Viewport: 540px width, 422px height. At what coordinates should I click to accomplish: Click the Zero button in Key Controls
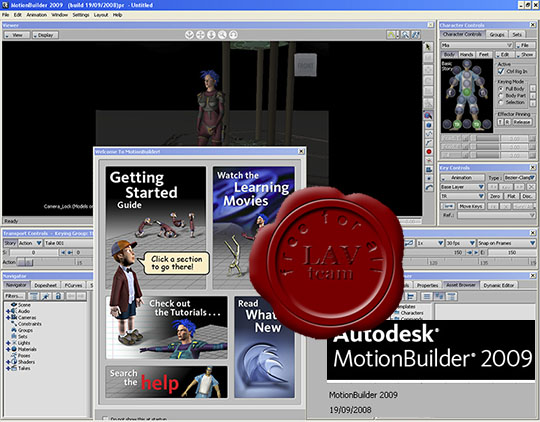[x=495, y=196]
